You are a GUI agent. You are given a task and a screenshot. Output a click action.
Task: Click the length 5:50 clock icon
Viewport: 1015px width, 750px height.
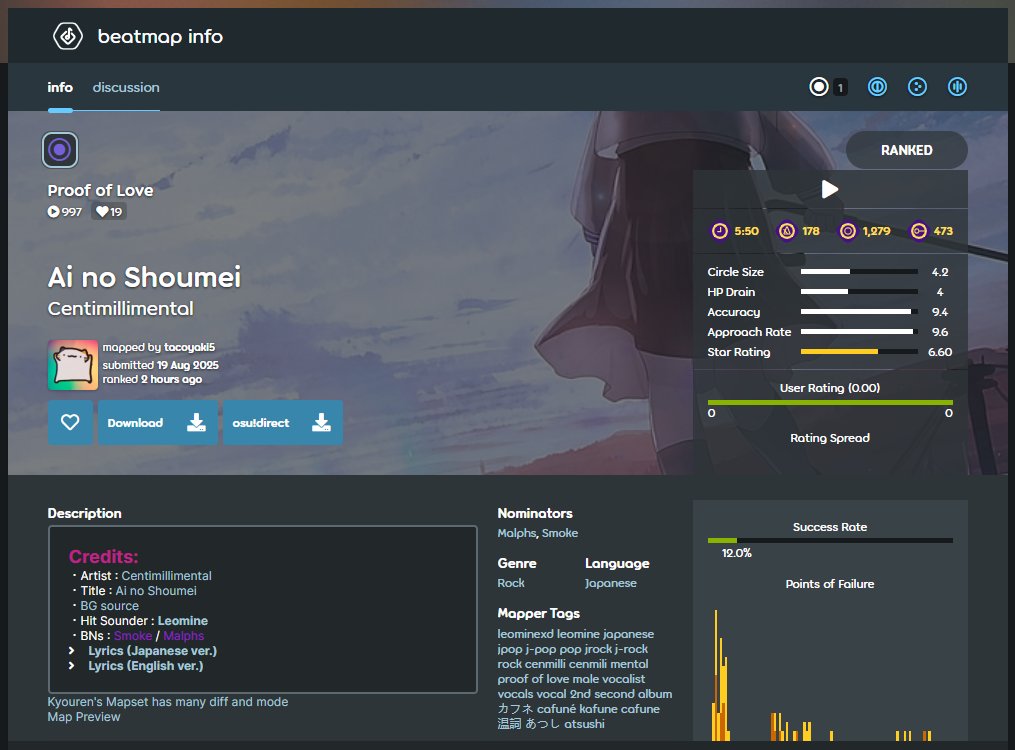(x=720, y=231)
